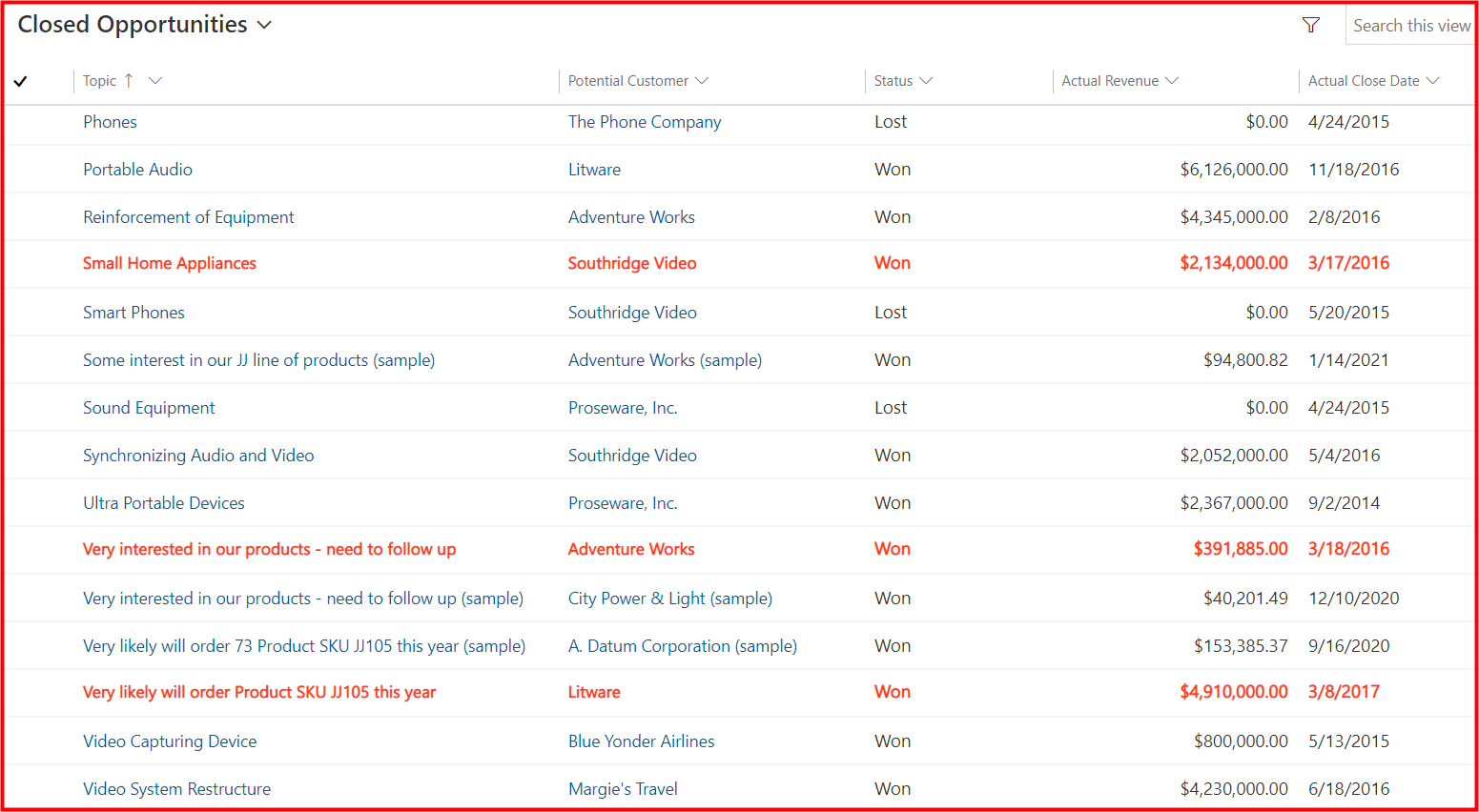Open Margie's Travel customer

pyautogui.click(x=623, y=789)
